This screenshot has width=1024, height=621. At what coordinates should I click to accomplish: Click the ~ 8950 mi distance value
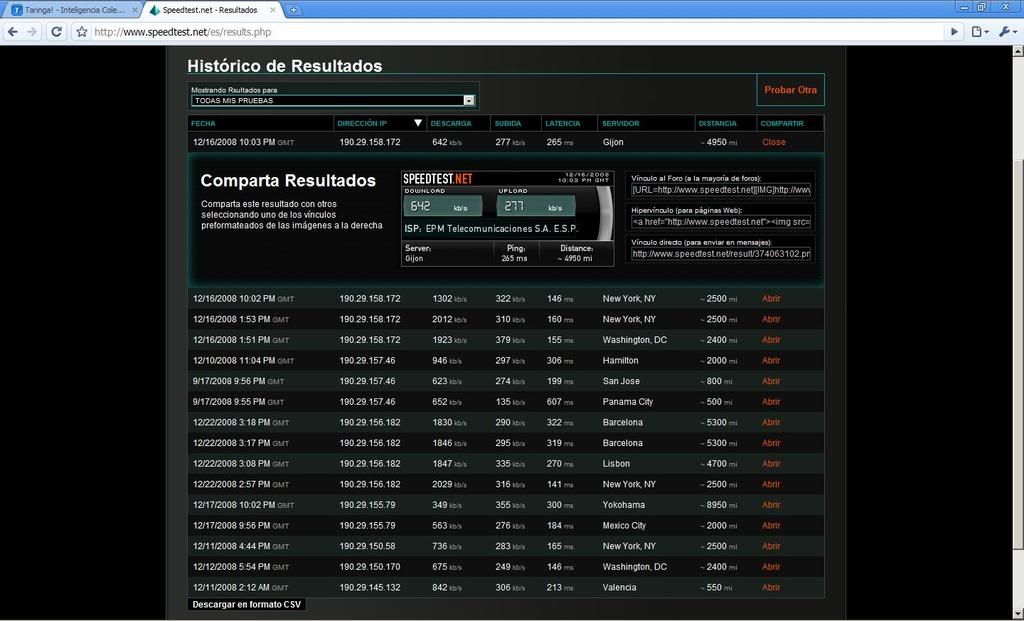[x=718, y=505]
